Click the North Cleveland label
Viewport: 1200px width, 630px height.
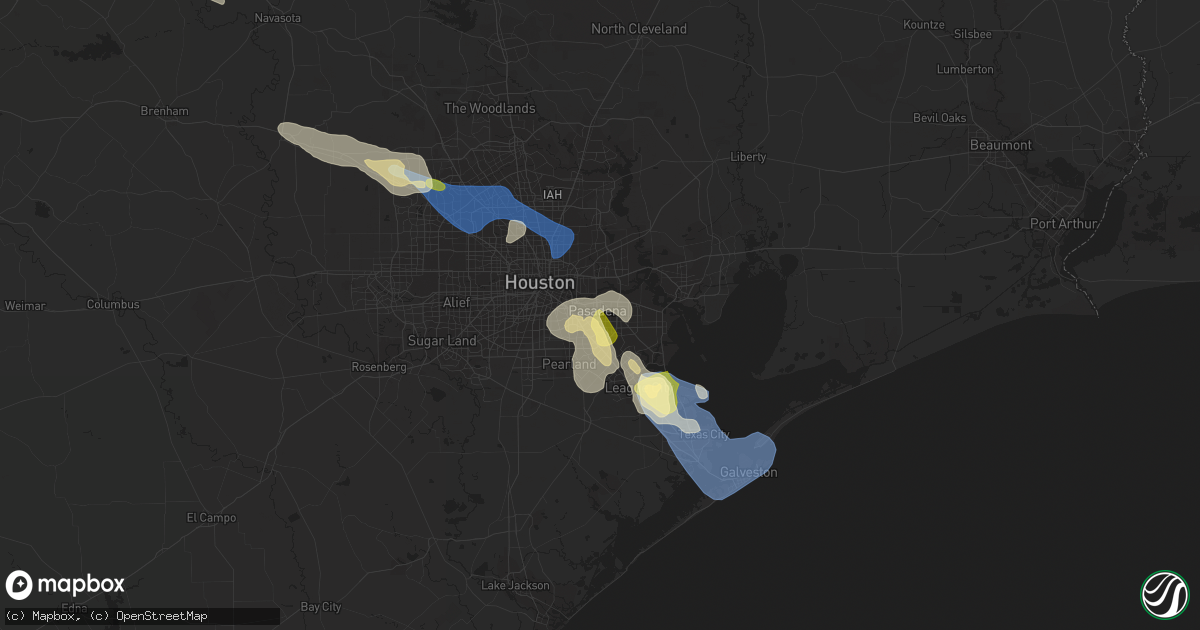pos(639,29)
